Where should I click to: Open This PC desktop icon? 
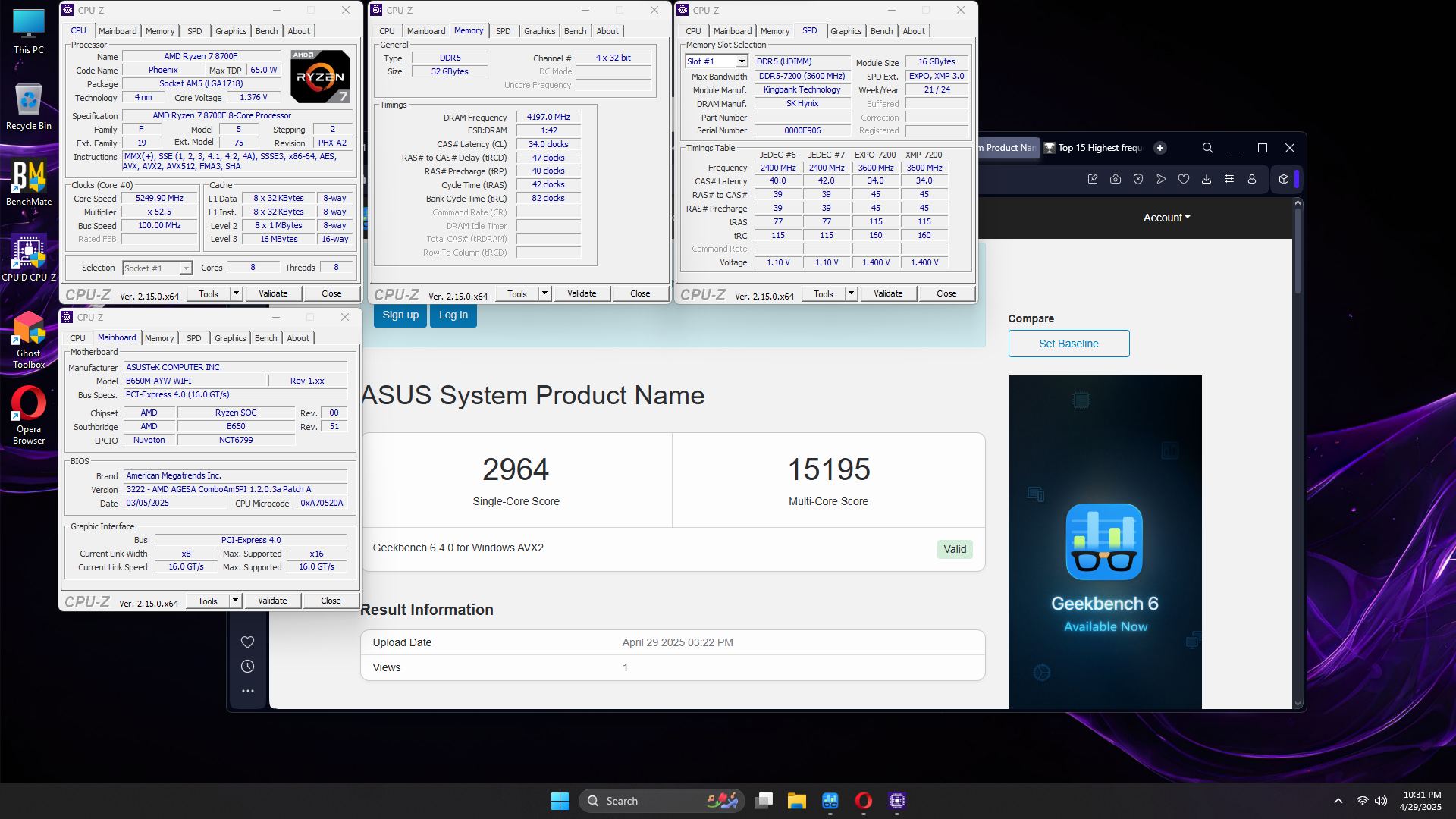[29, 32]
